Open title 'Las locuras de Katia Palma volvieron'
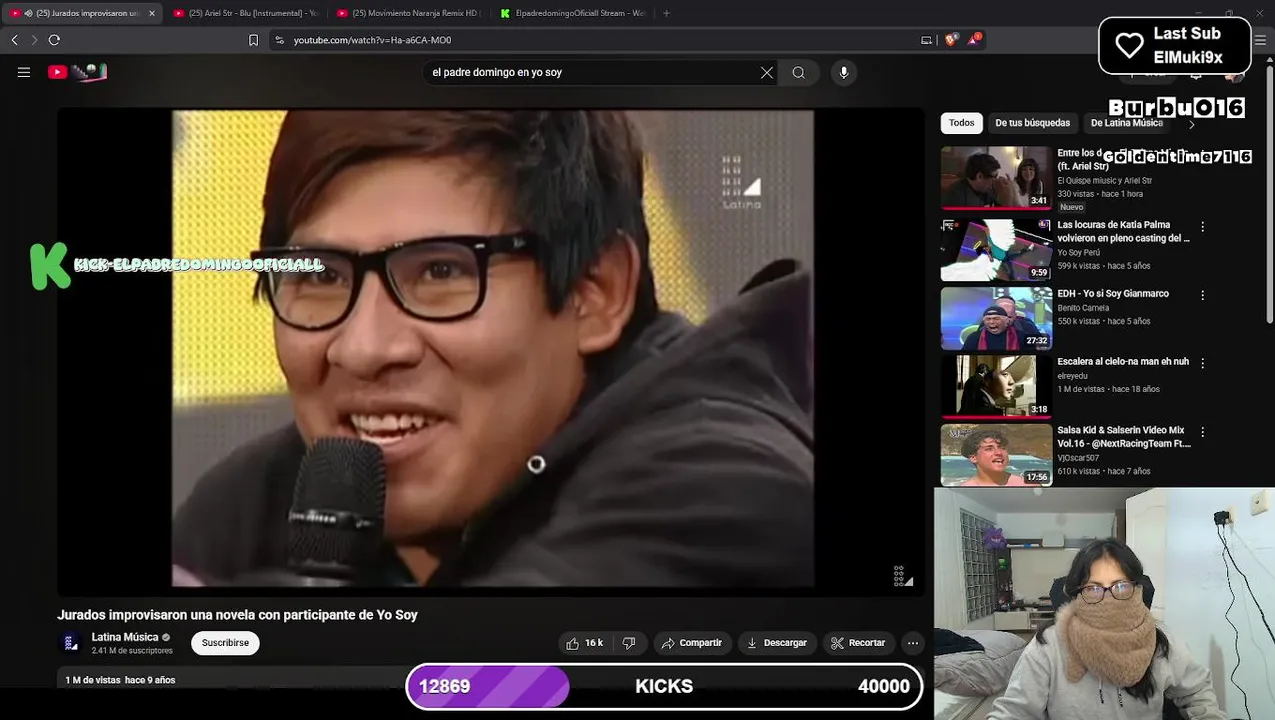 click(1123, 231)
